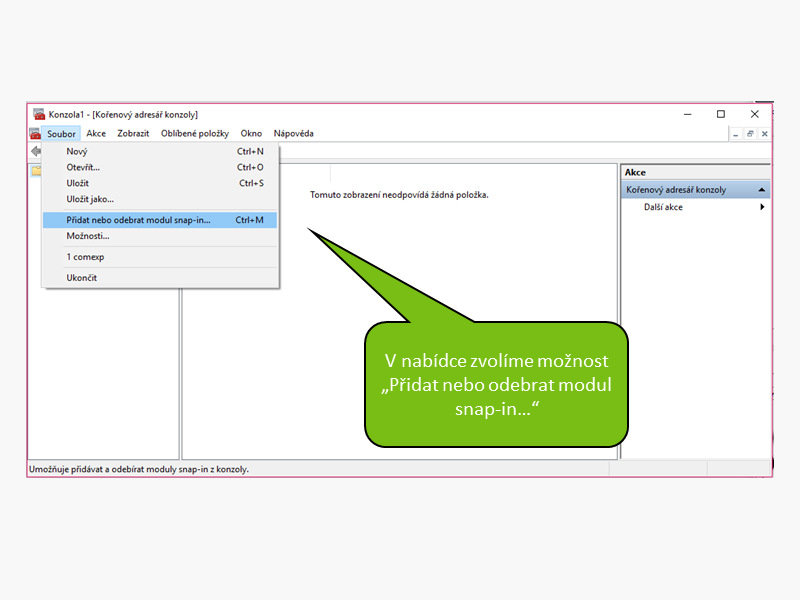Select the folder icon in the console tree

click(x=36, y=170)
